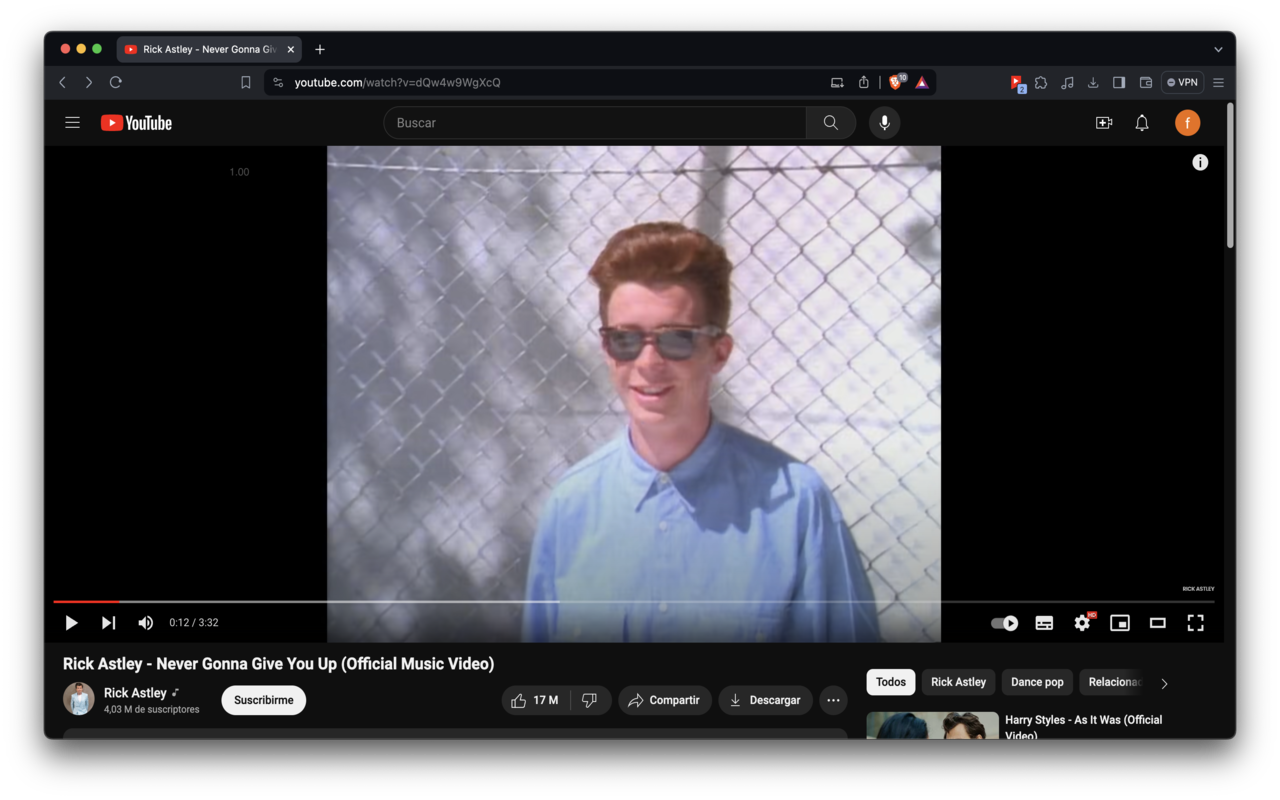Open Harry Styles - As It Was title

[1083, 727]
